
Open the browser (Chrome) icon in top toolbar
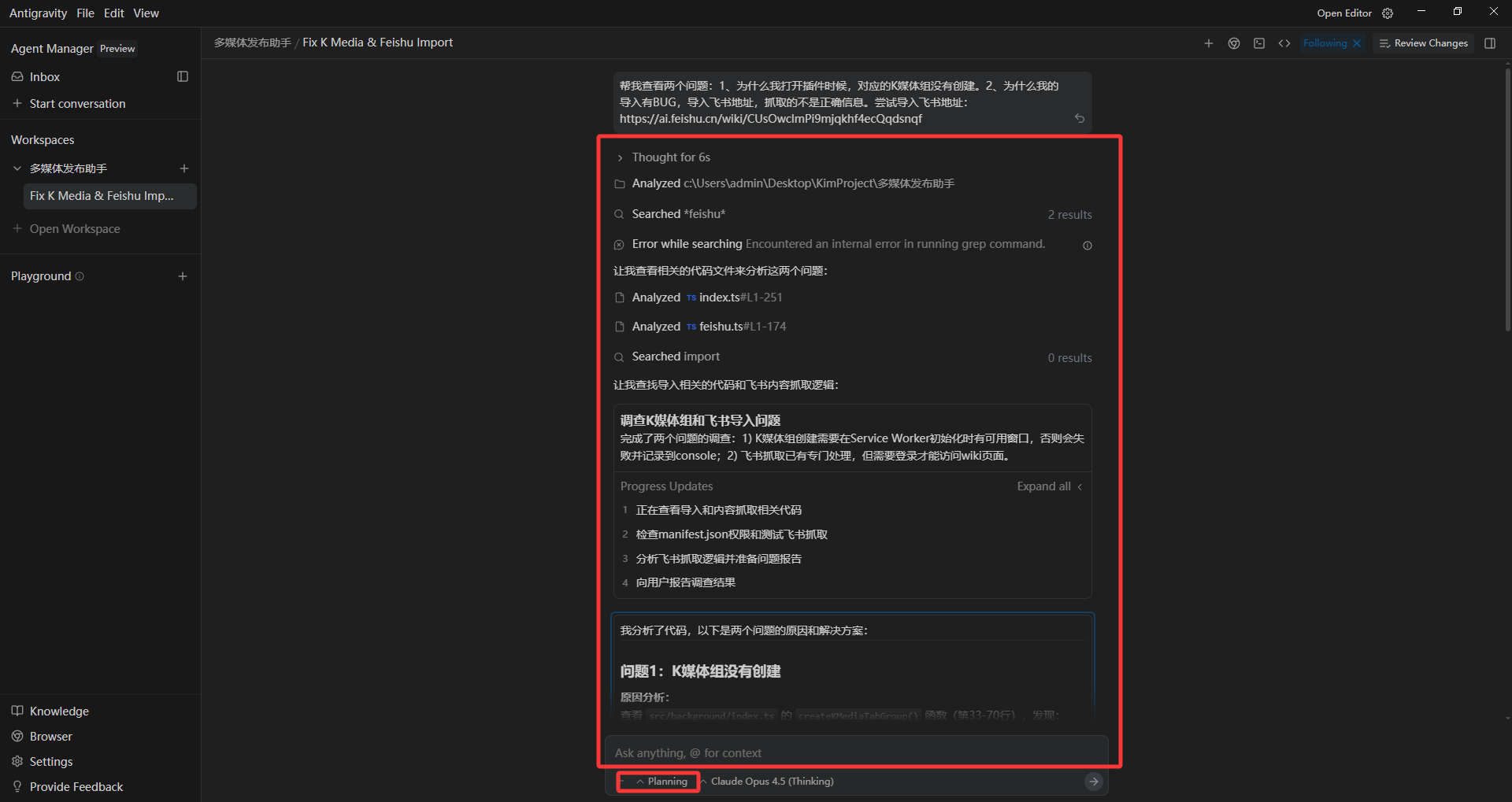[x=1234, y=43]
